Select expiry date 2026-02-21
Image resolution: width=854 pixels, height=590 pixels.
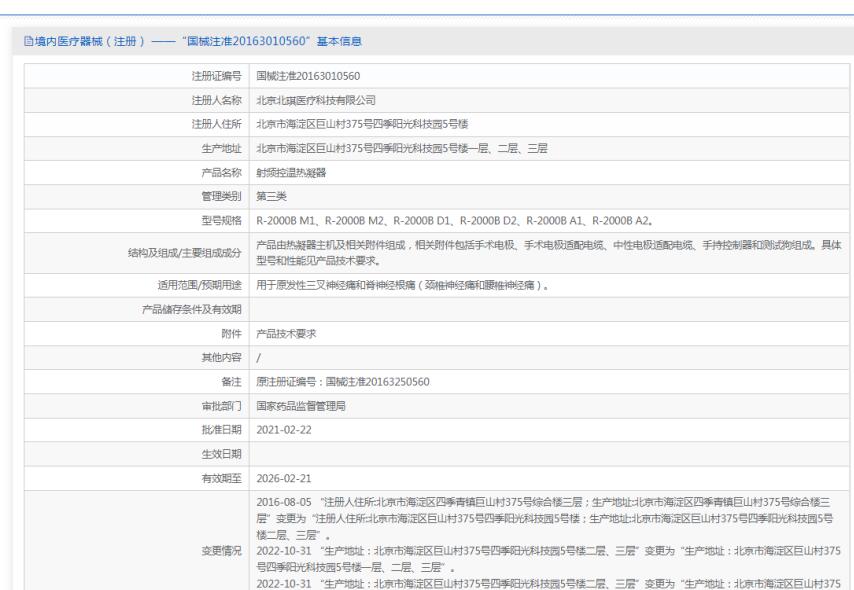[x=284, y=478]
